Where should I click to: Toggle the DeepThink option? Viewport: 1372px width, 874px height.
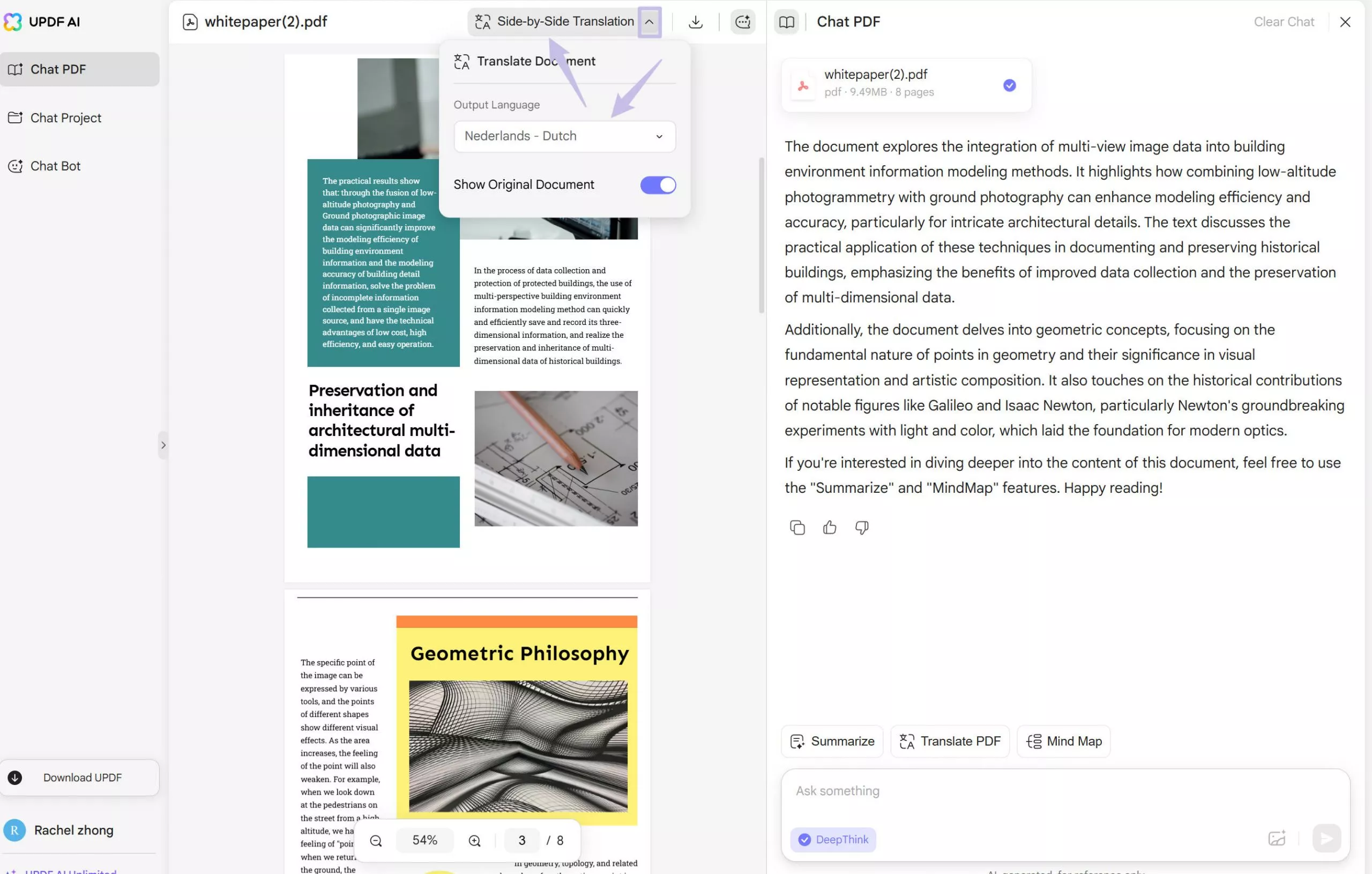click(832, 839)
